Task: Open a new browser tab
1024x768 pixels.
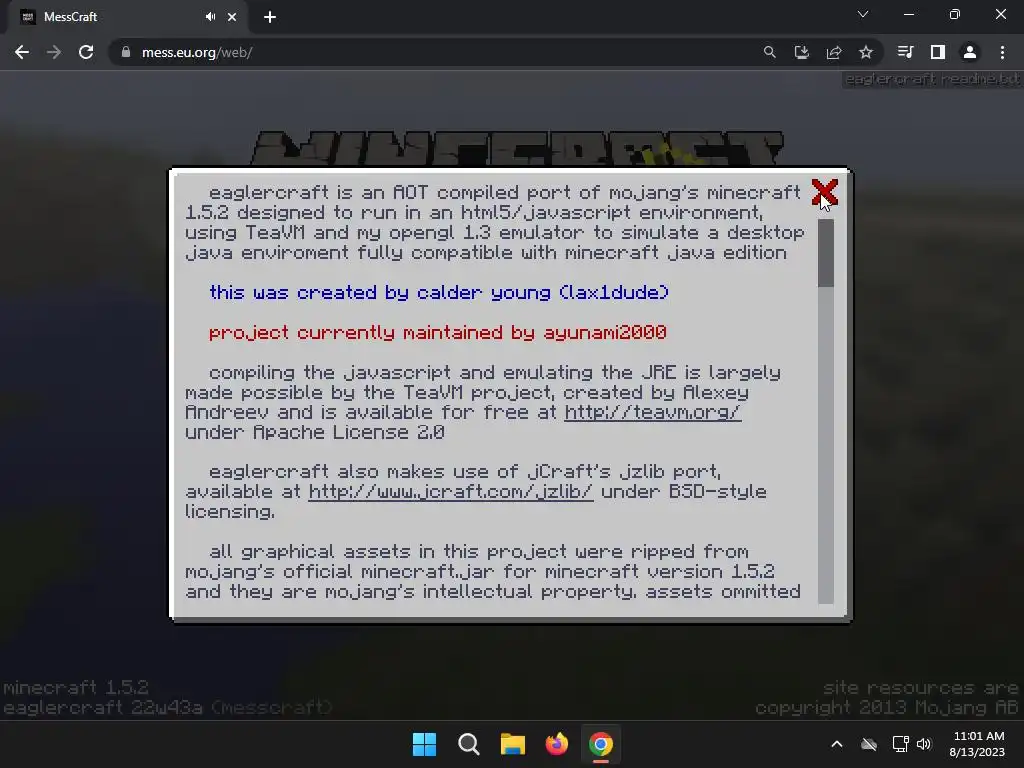Action: (x=270, y=17)
